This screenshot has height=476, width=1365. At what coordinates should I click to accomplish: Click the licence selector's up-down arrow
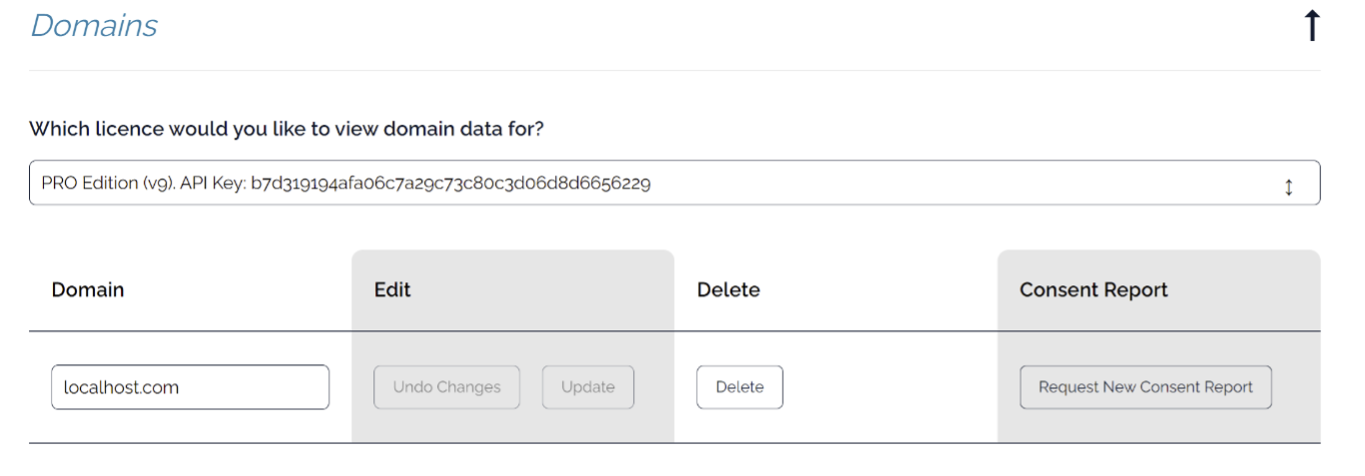pos(1288,186)
